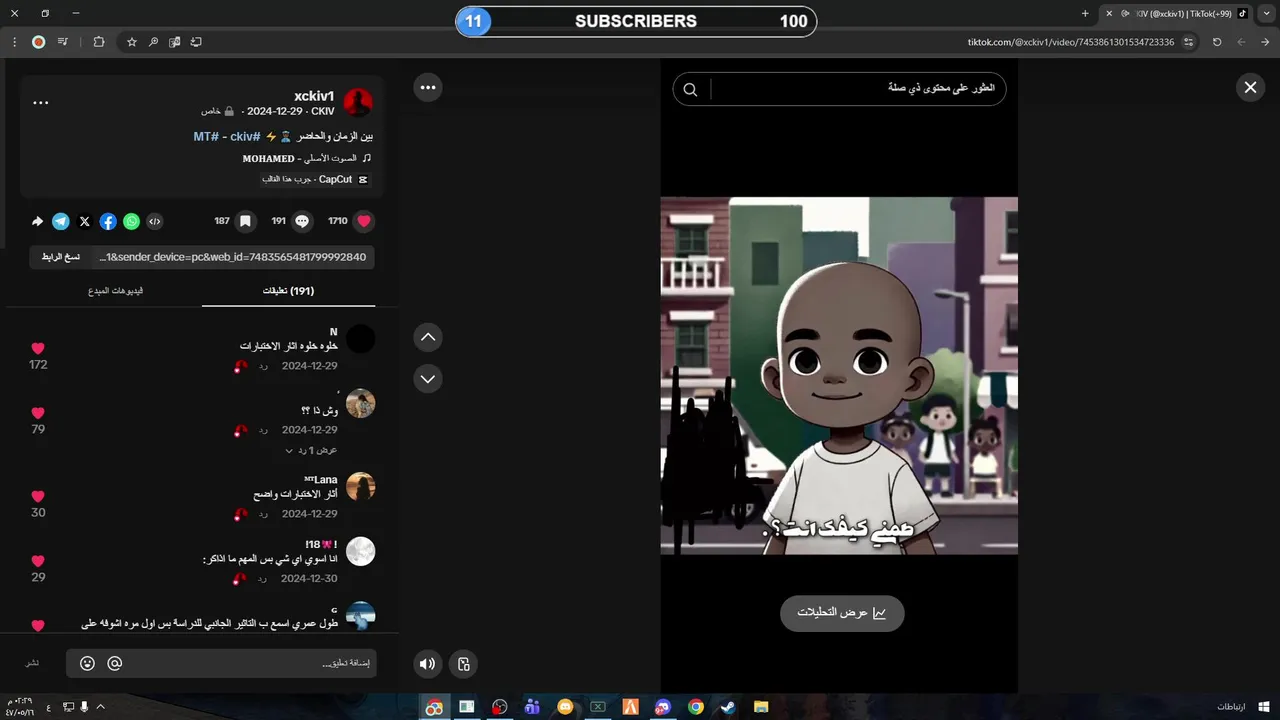Copy the video link with the نسخ الرابط button
1280x720 pixels.
pos(60,257)
